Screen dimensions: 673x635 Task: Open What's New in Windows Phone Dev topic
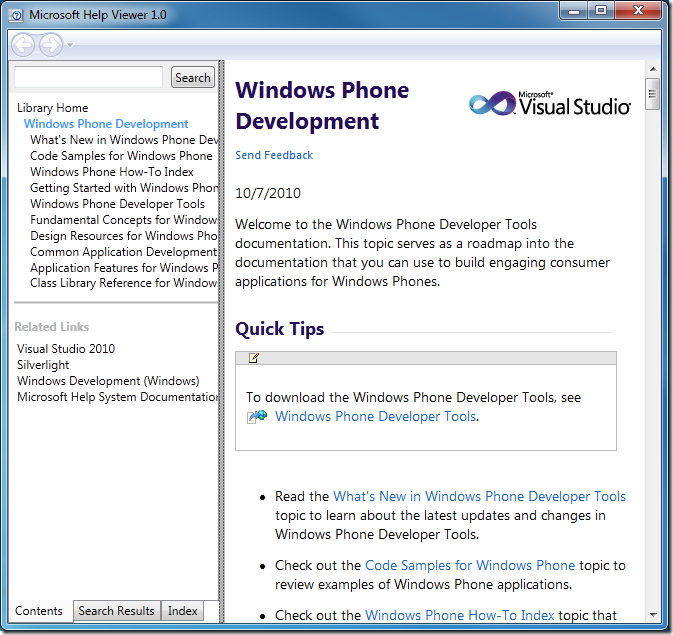click(124, 140)
